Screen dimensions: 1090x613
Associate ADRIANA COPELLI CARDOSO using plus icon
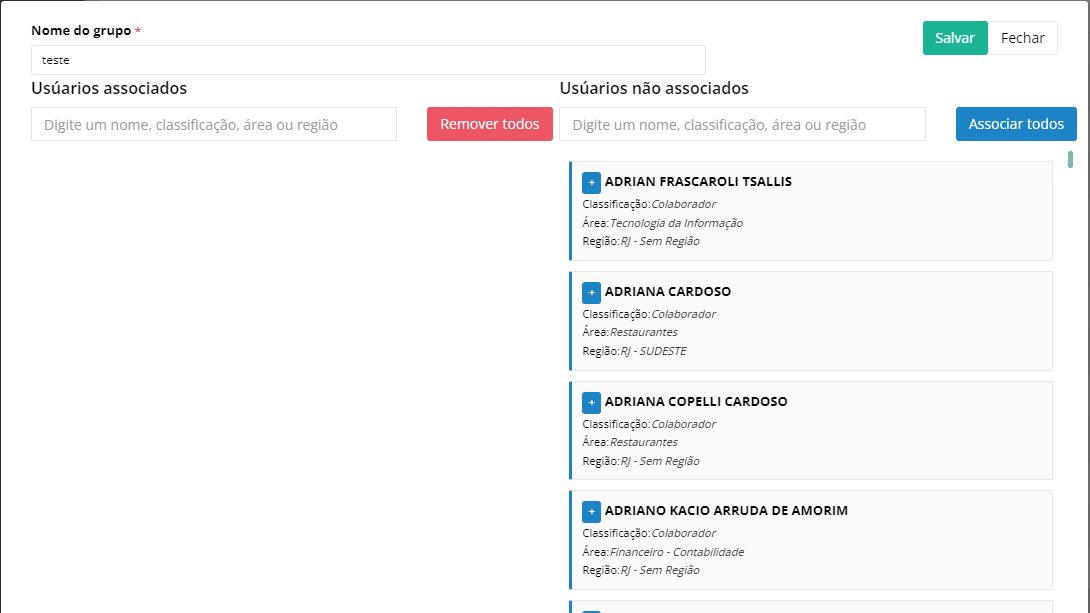tap(591, 403)
